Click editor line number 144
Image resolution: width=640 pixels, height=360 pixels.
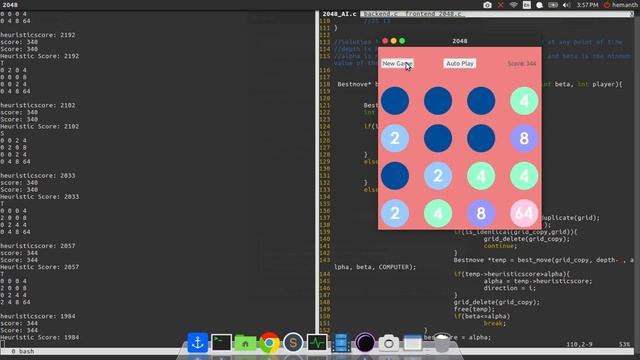click(325, 274)
